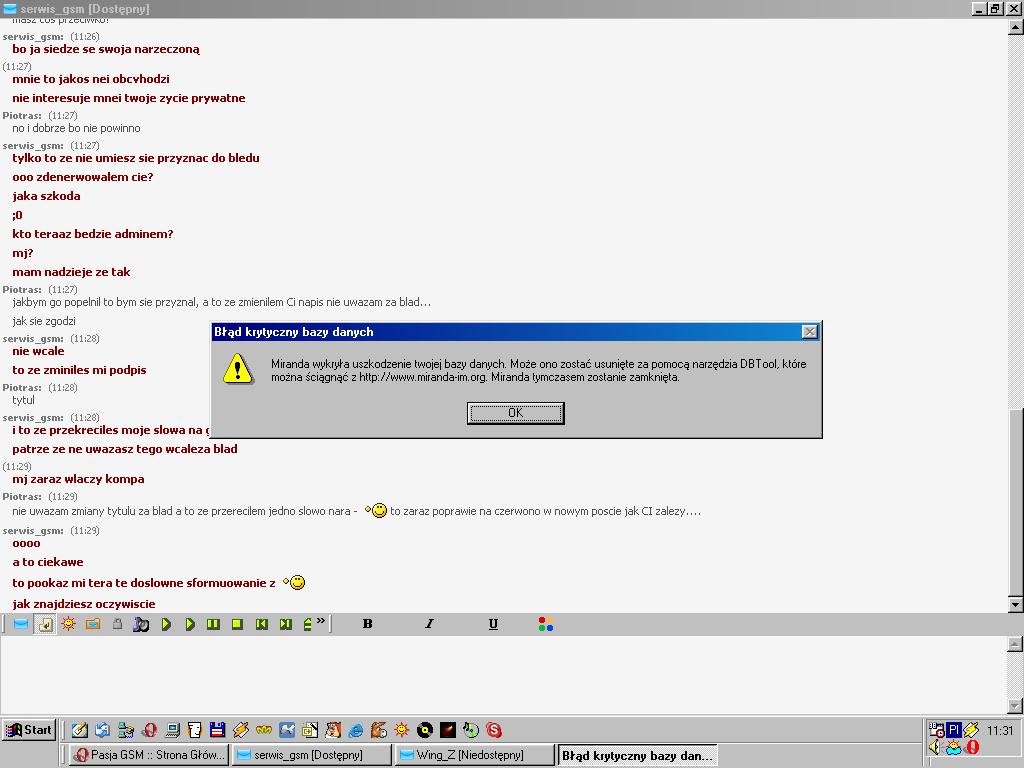Click the volume speaker tray icon

pyautogui.click(x=935, y=747)
